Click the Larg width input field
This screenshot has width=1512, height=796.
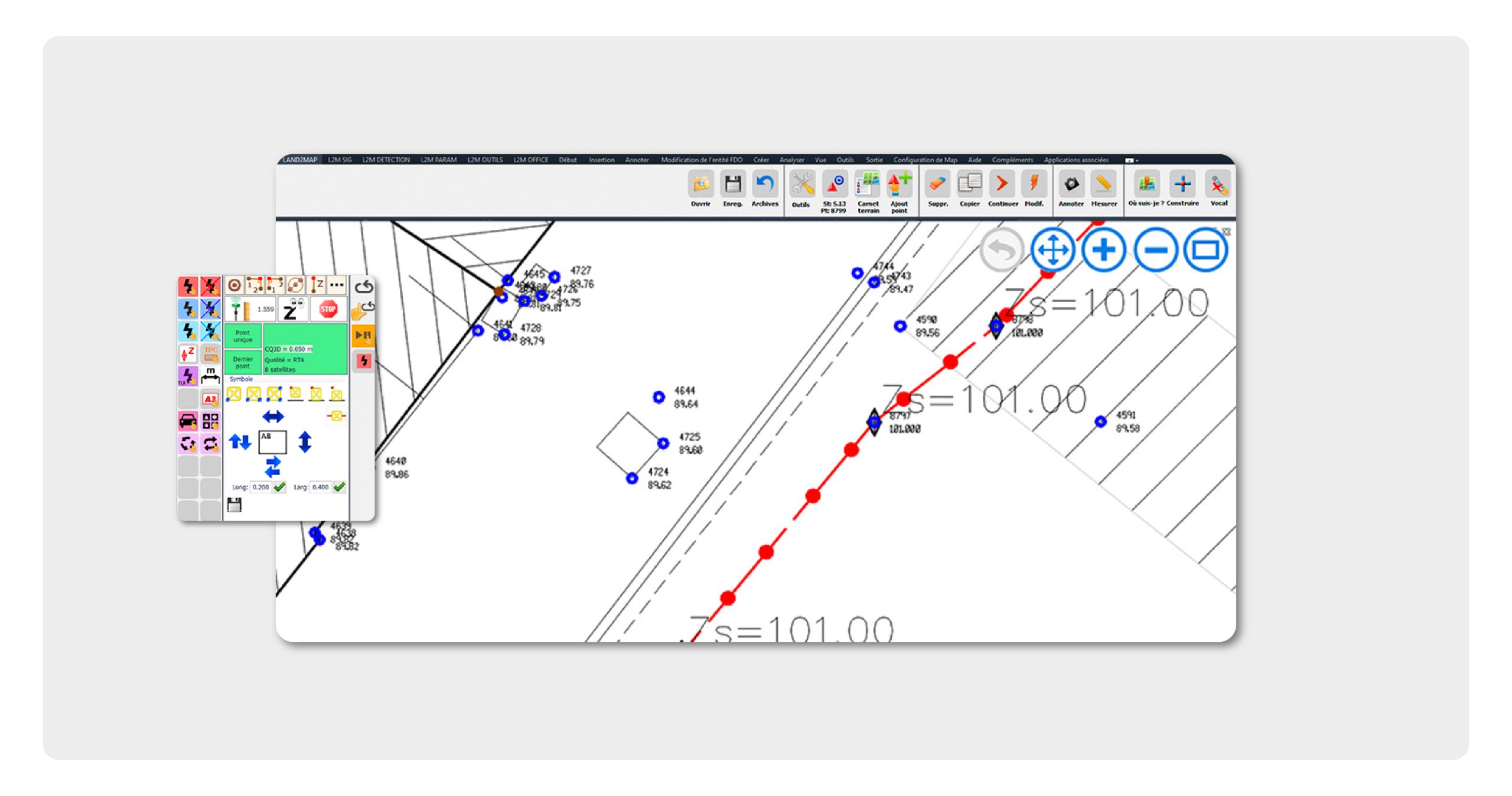point(321,487)
